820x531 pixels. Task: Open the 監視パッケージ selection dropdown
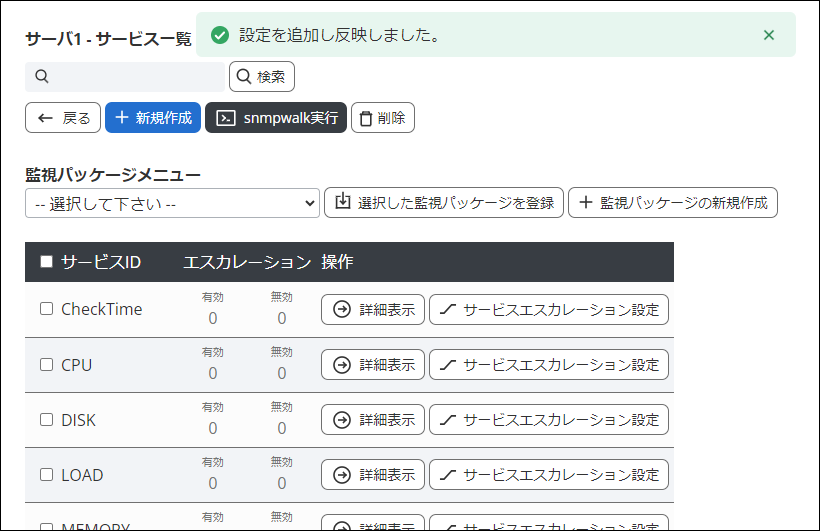172,203
